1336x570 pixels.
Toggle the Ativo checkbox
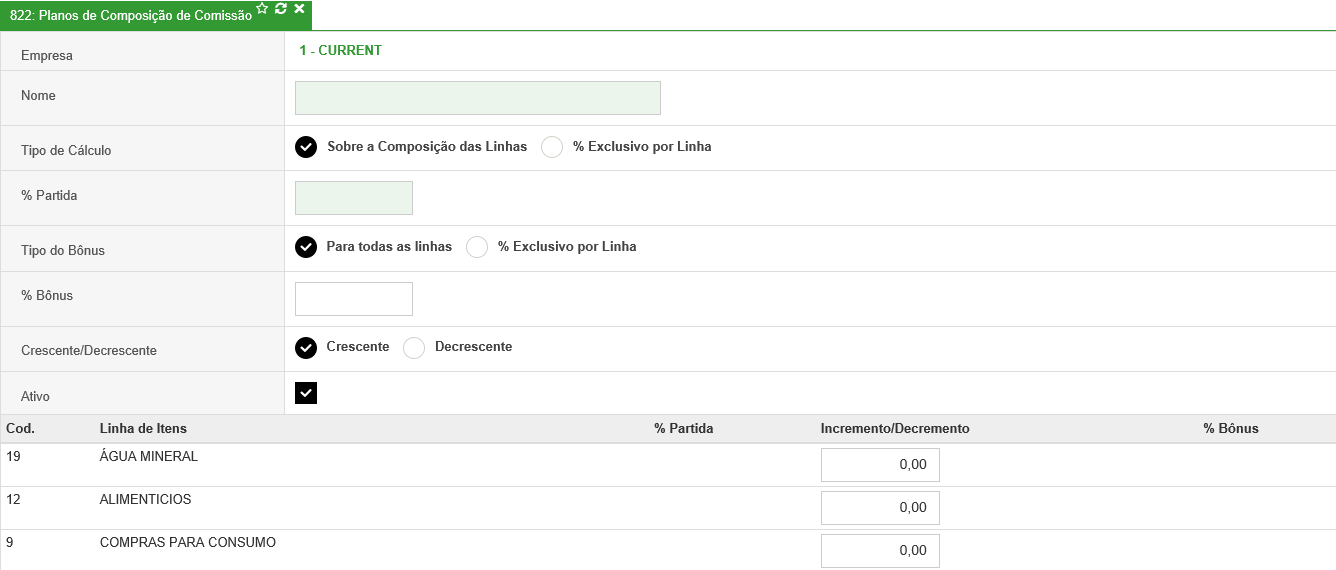pos(306,393)
